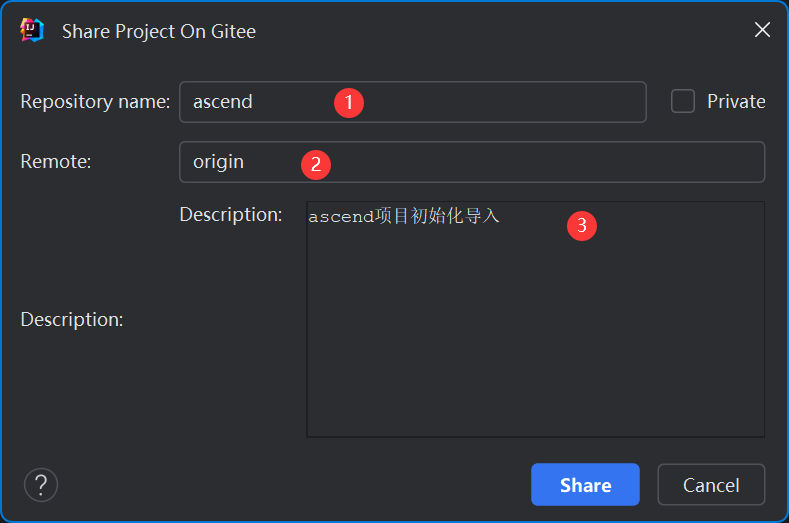The width and height of the screenshot is (789, 523).
Task: Click the Description label beside the text area
Action: (231, 214)
